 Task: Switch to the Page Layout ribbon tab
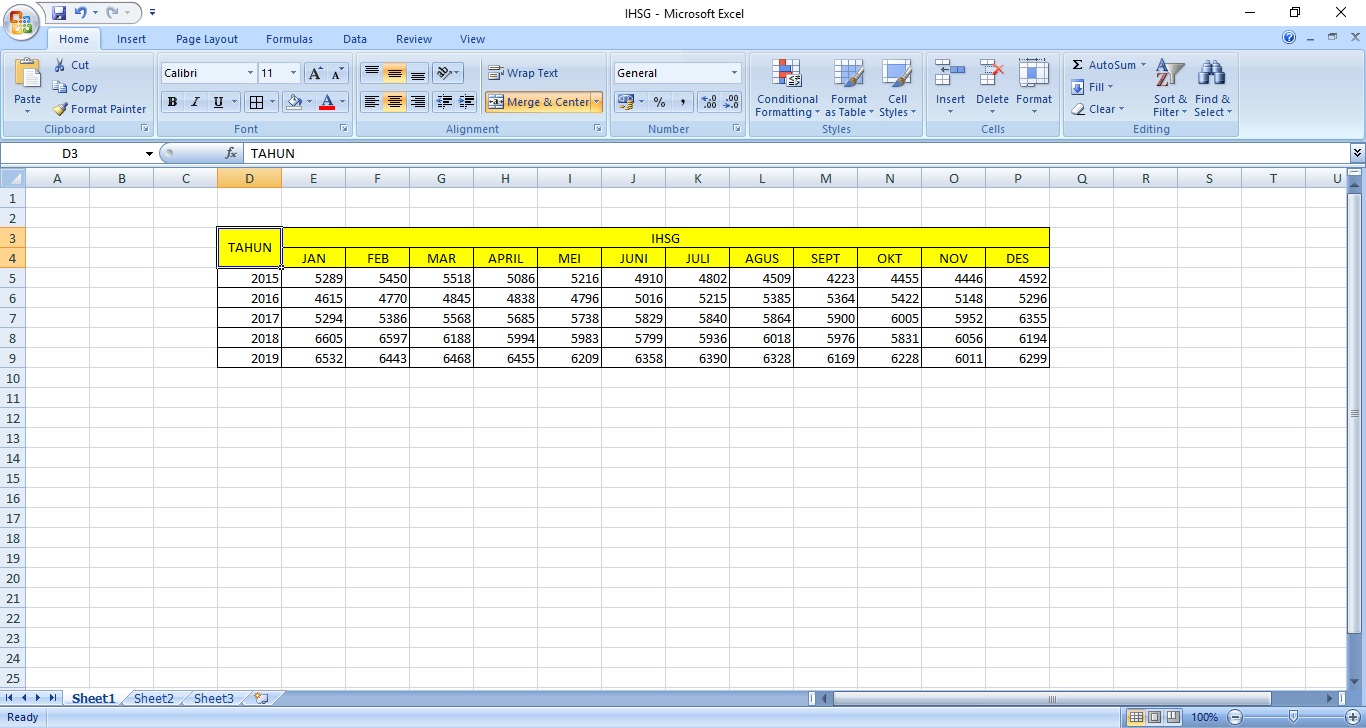click(x=206, y=39)
